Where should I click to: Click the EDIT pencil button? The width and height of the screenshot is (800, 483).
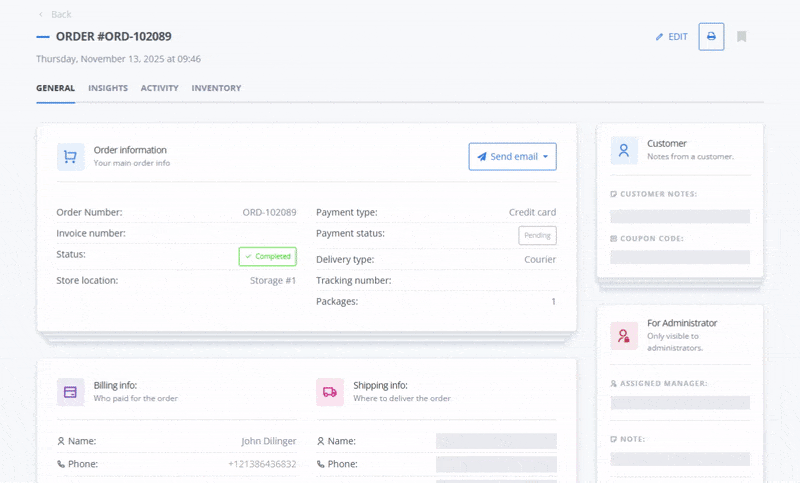click(x=671, y=37)
